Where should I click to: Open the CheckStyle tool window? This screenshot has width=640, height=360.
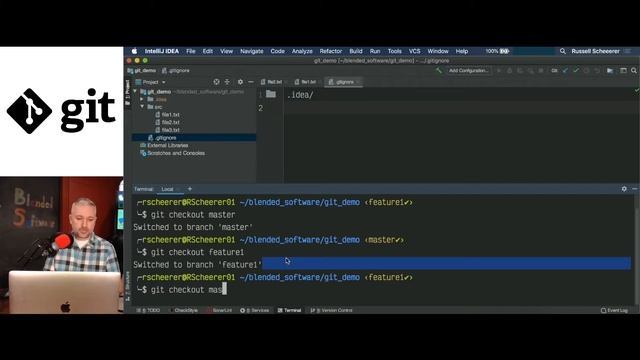pos(183,311)
